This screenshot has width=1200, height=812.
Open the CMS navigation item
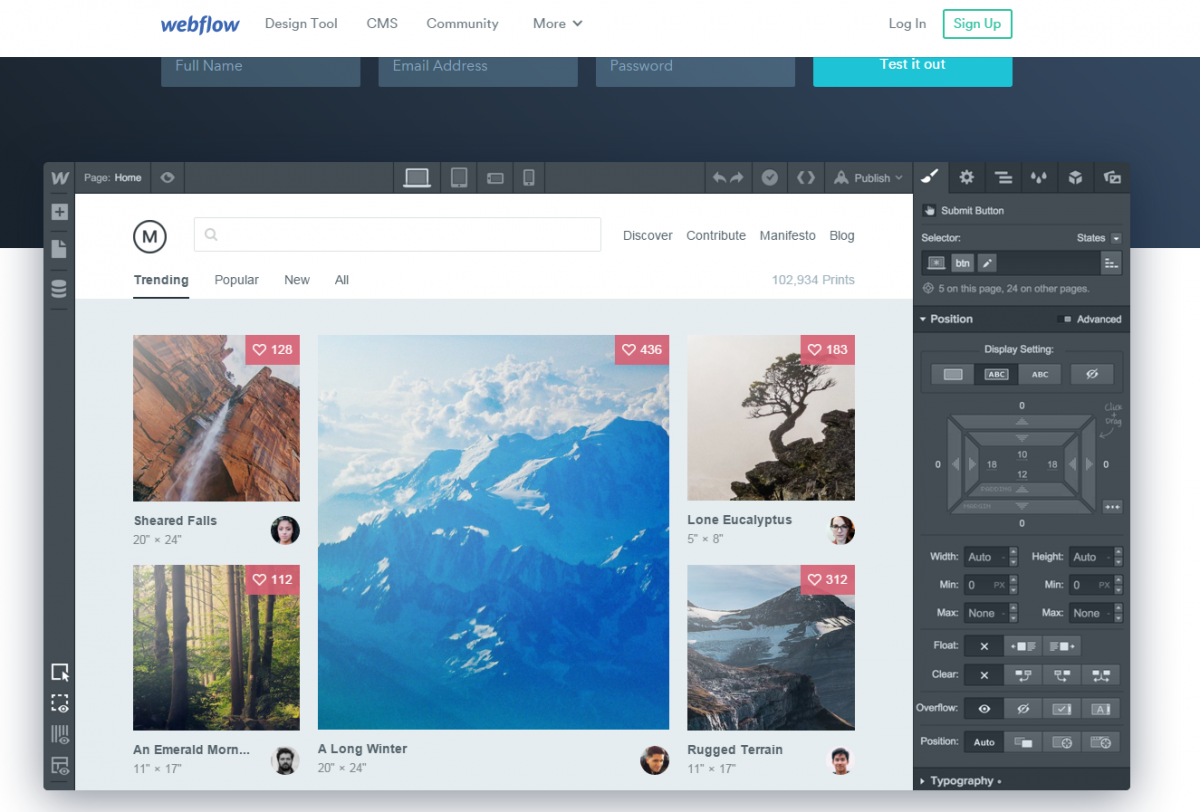pos(382,24)
